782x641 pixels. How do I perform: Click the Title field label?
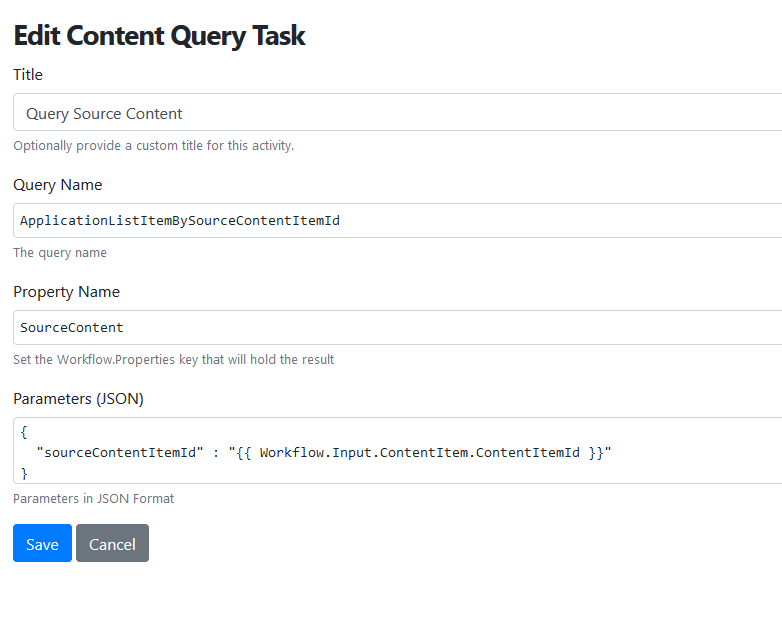point(28,75)
